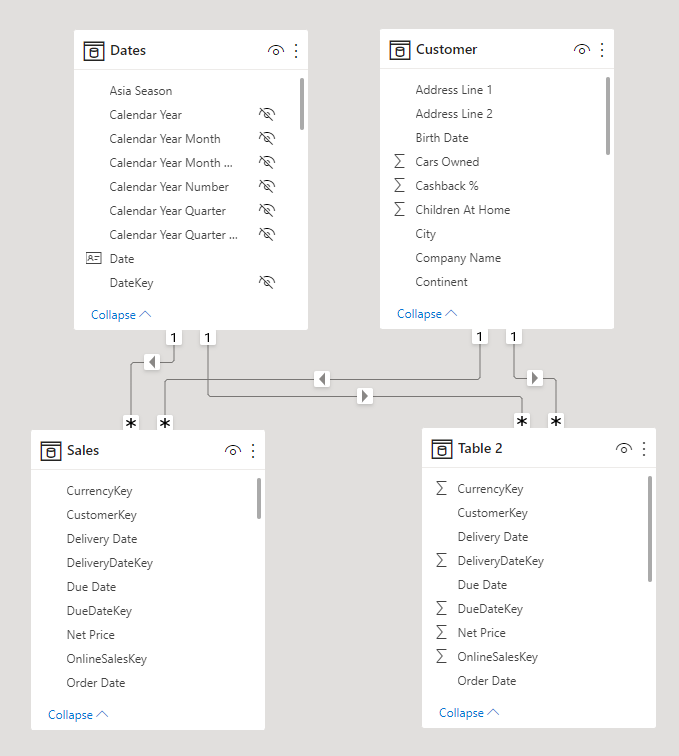Select Order Date in Sales table
Screen dimensions: 679x756
point(96,683)
